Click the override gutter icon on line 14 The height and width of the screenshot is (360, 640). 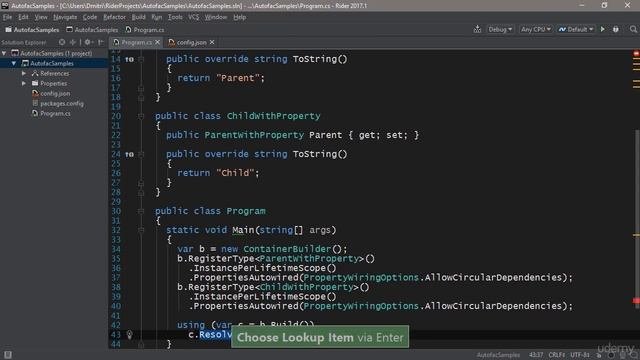(129, 59)
